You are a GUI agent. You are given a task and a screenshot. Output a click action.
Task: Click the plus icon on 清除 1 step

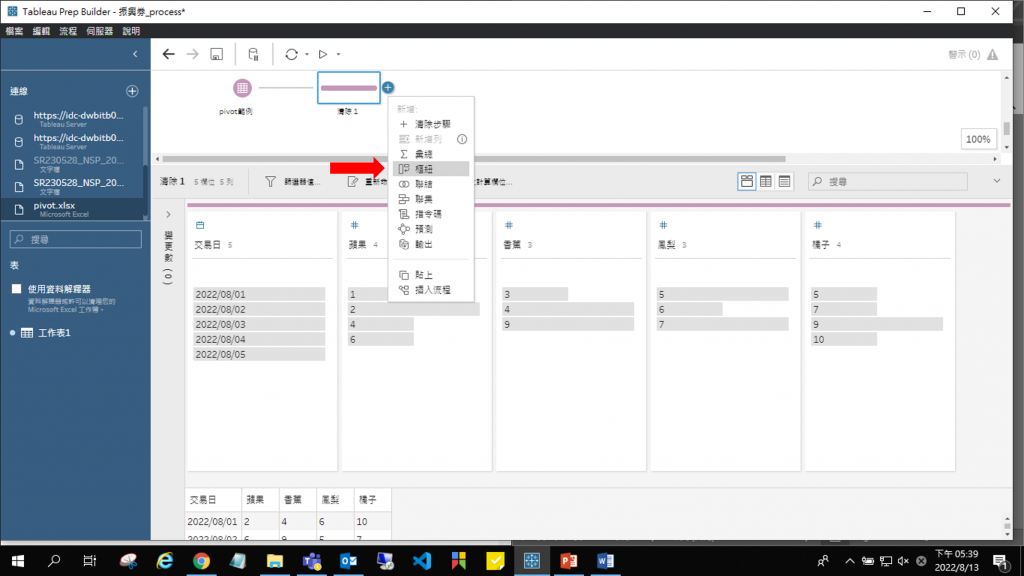coord(388,88)
